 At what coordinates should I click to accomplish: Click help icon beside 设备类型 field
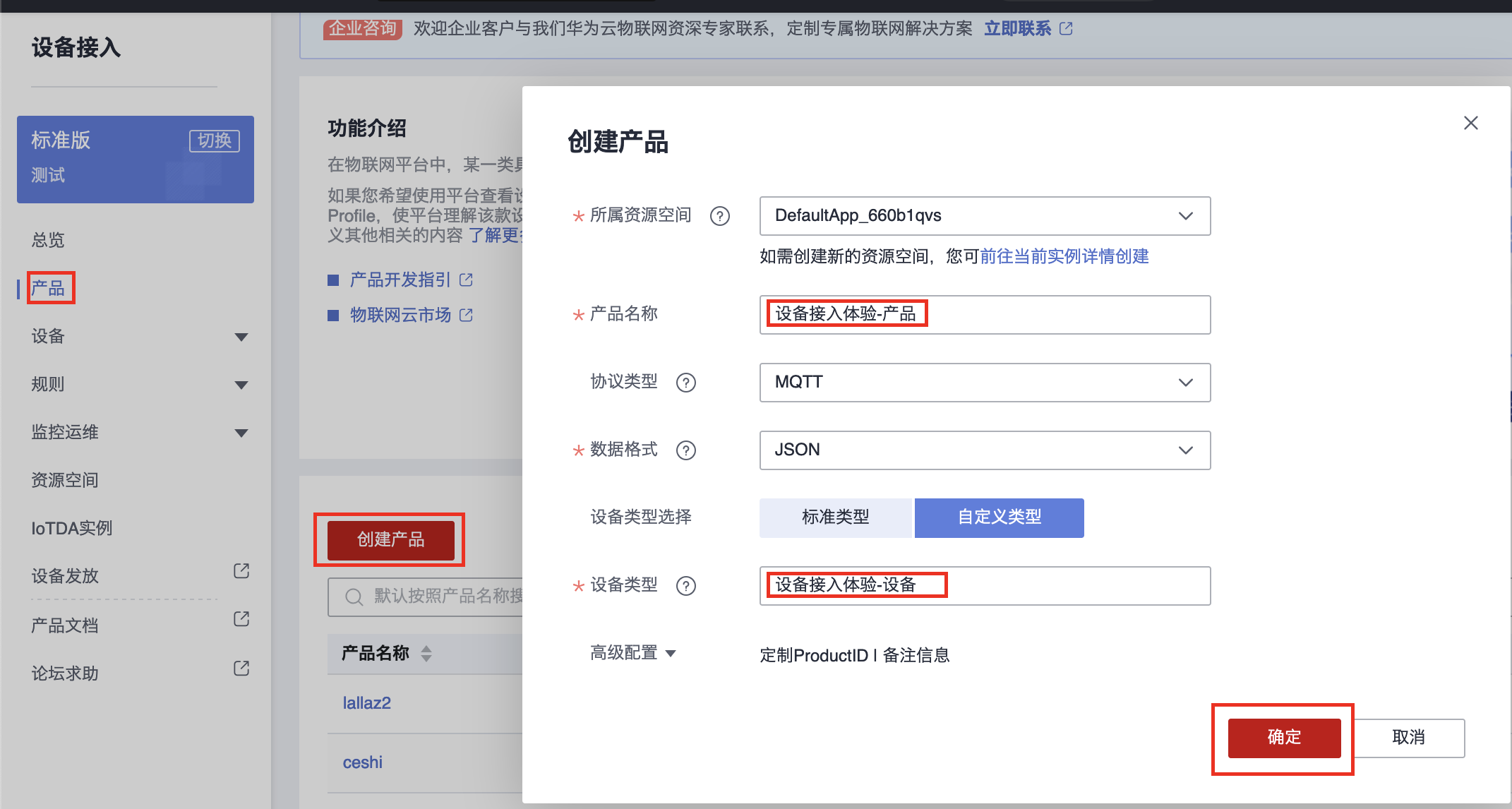(x=685, y=586)
